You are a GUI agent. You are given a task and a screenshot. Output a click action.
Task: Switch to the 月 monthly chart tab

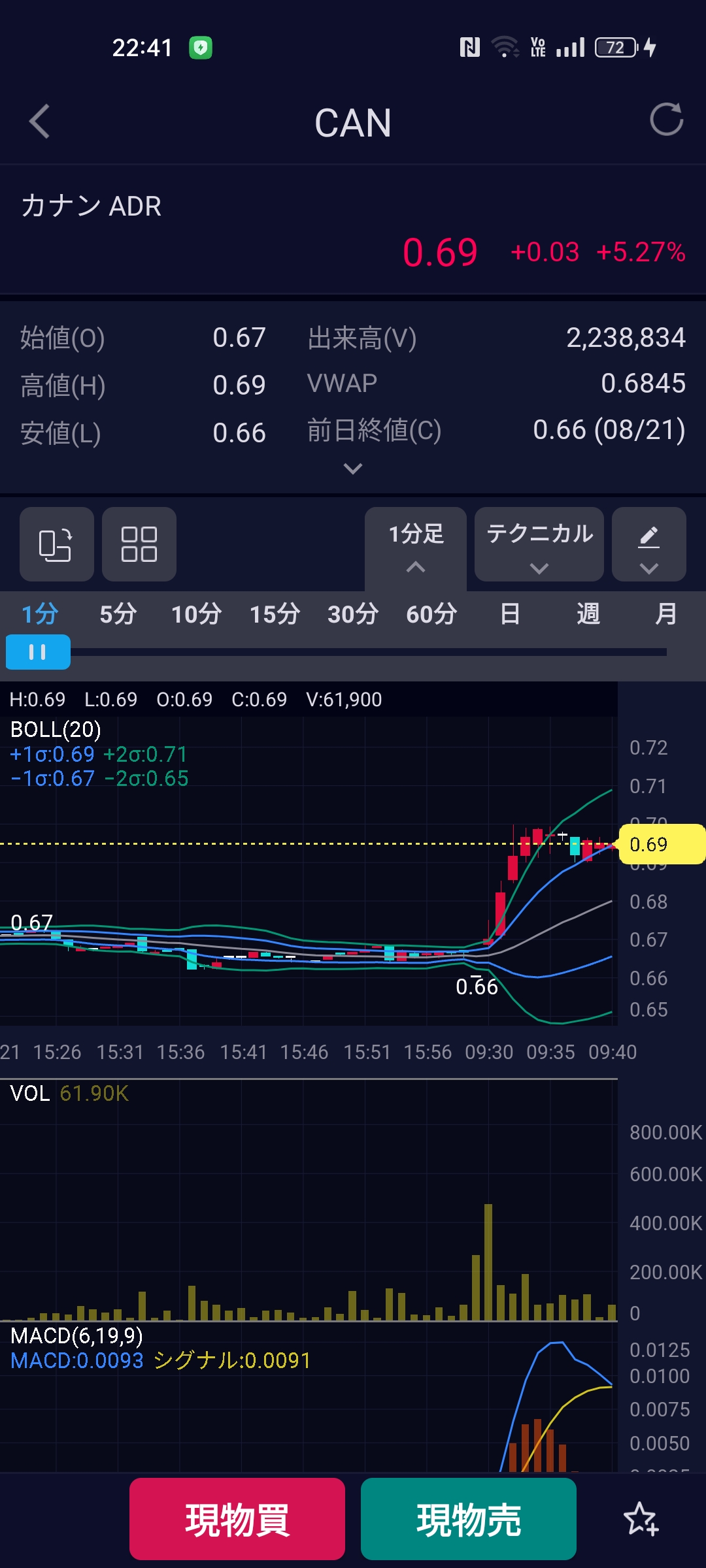pos(666,614)
